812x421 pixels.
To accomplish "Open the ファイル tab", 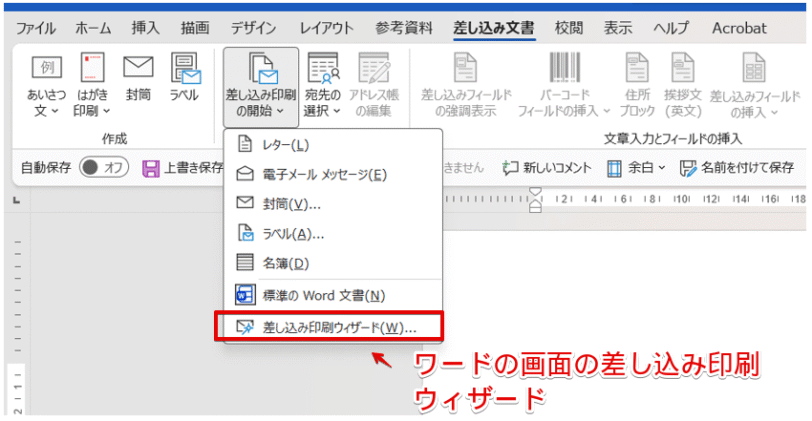I will pos(36,28).
